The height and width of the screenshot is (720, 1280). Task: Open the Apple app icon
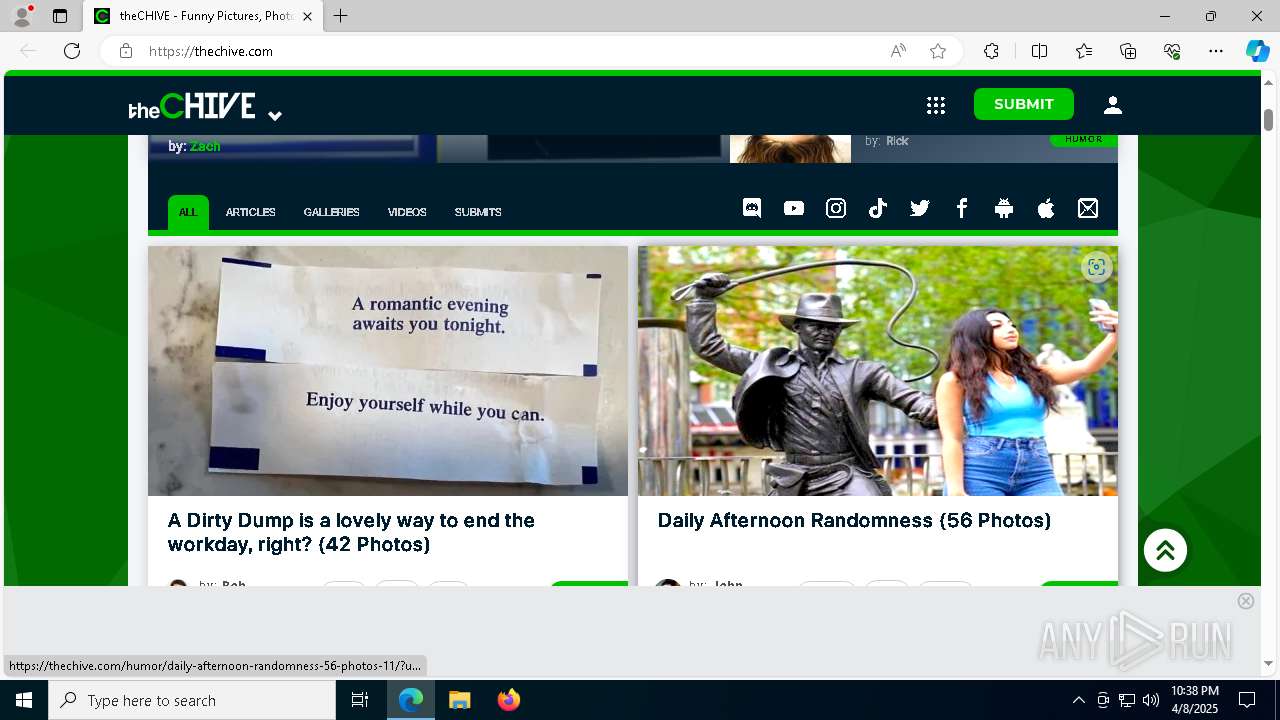click(x=1046, y=208)
